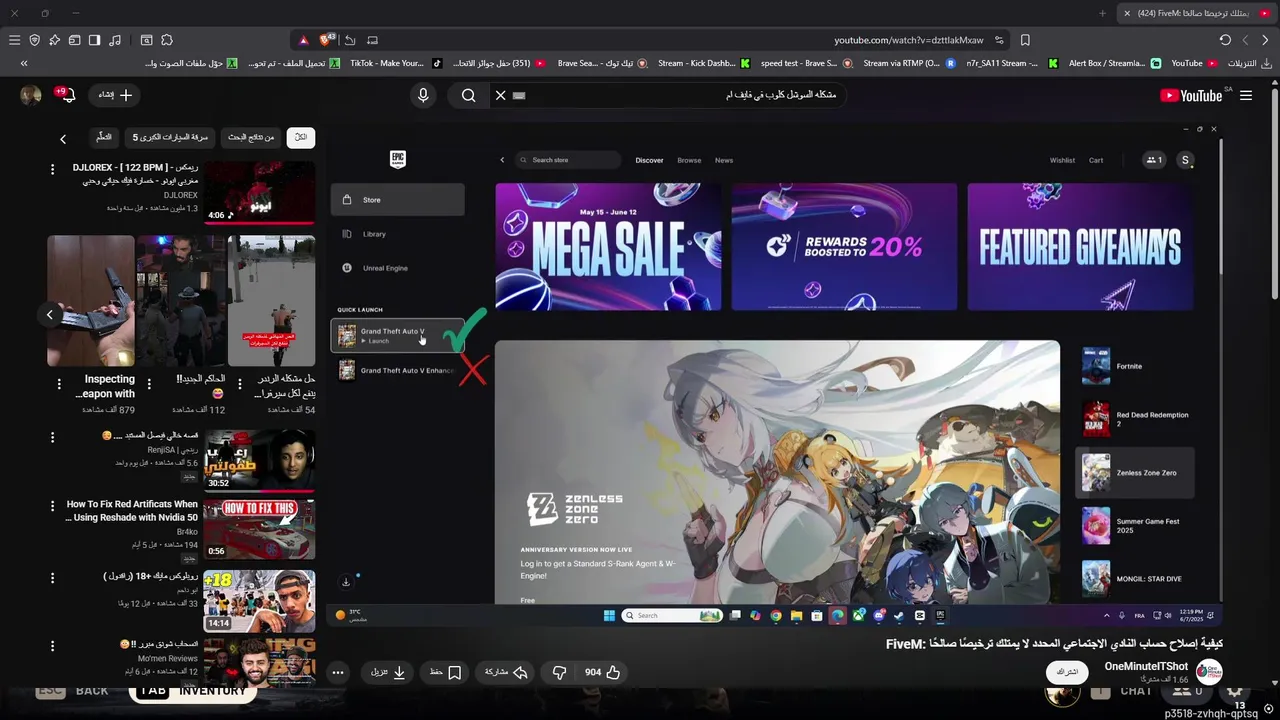Close the FiveM YouTube browser tab
Image resolution: width=1280 pixels, height=720 pixels.
1127,13
